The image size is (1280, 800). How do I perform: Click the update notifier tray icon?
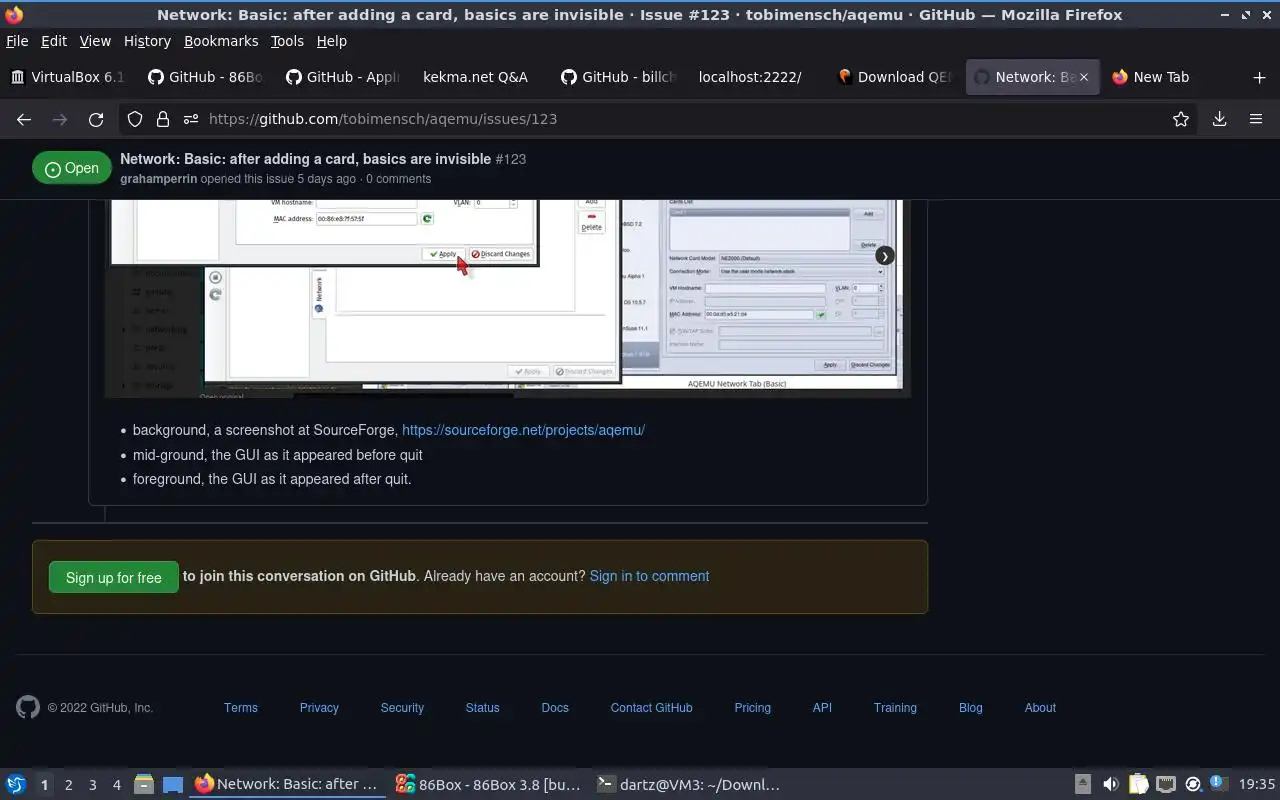(1193, 784)
